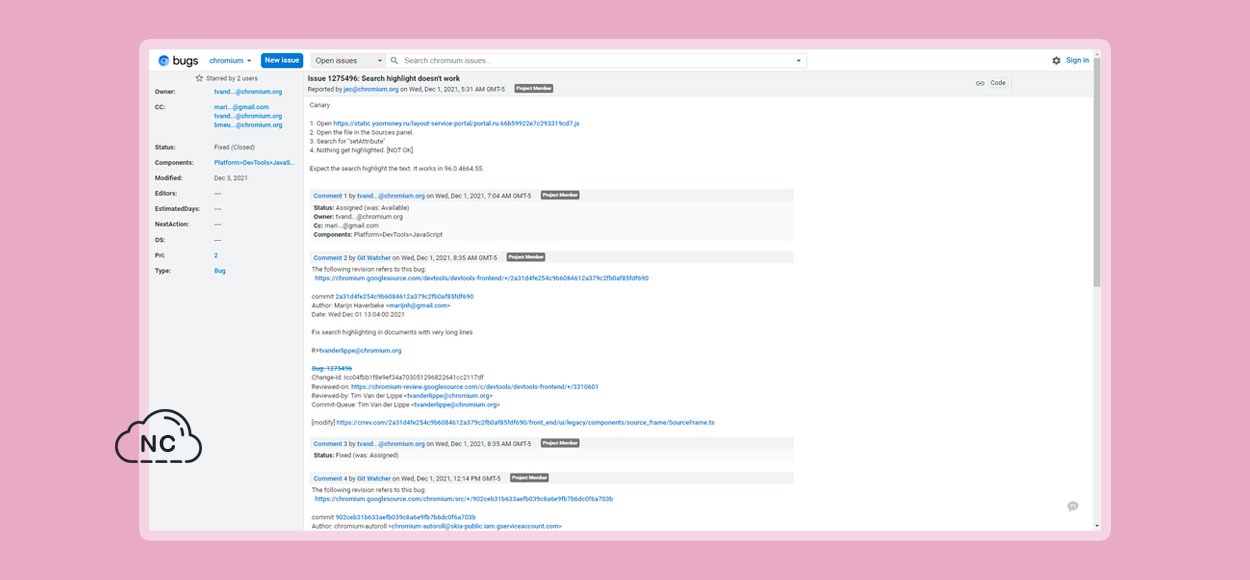Open reporter jec@chromium.org link
1250x580 pixels.
coord(371,89)
